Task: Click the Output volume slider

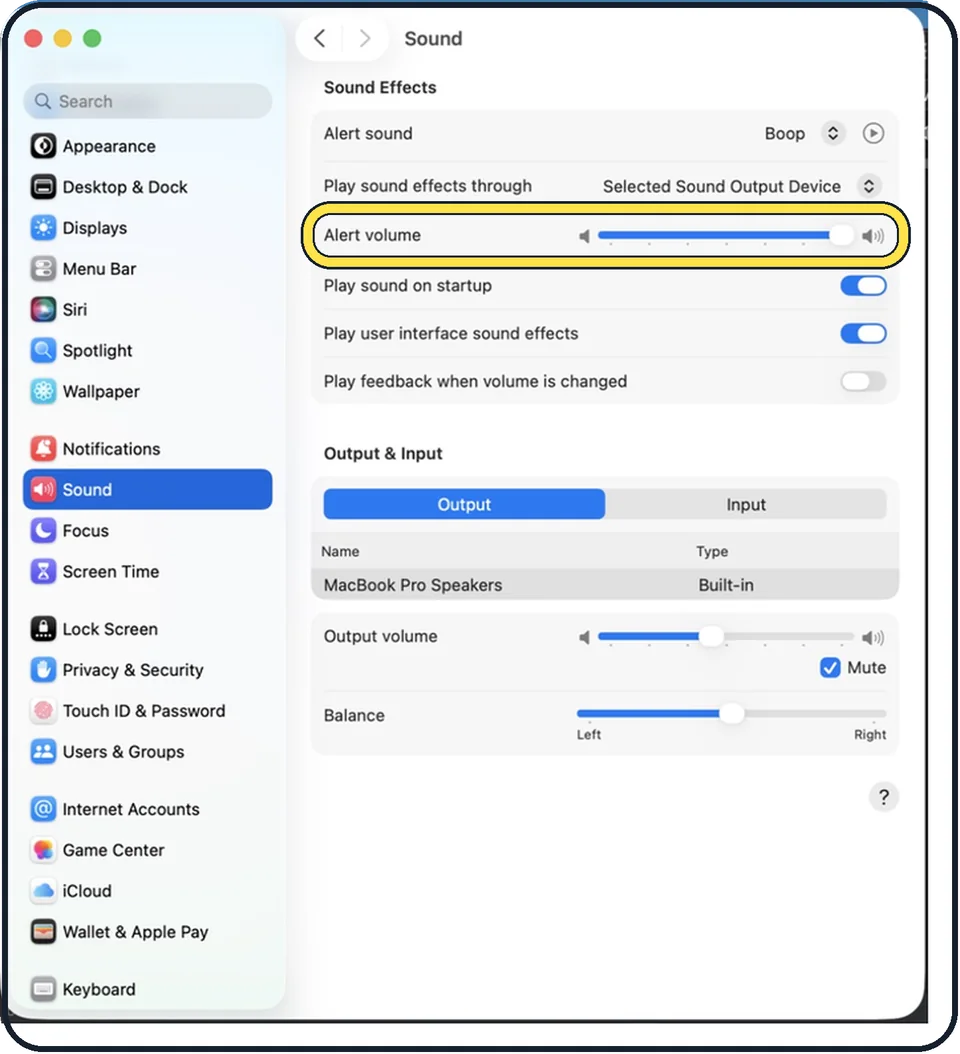Action: click(x=725, y=637)
